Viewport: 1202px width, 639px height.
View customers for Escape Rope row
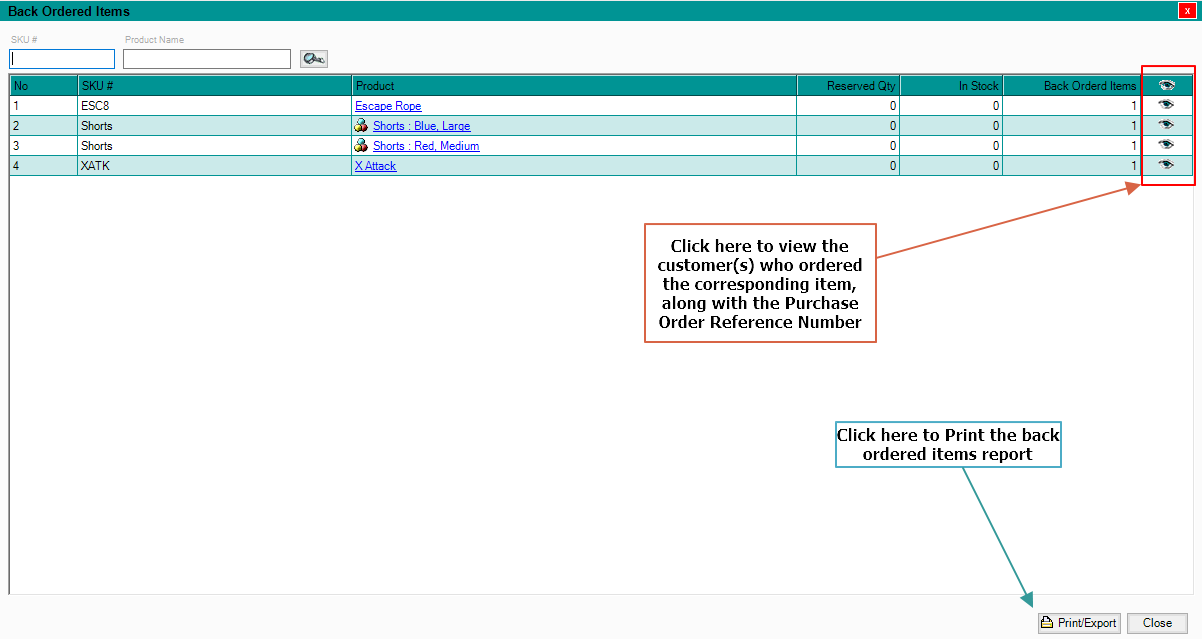(1166, 105)
